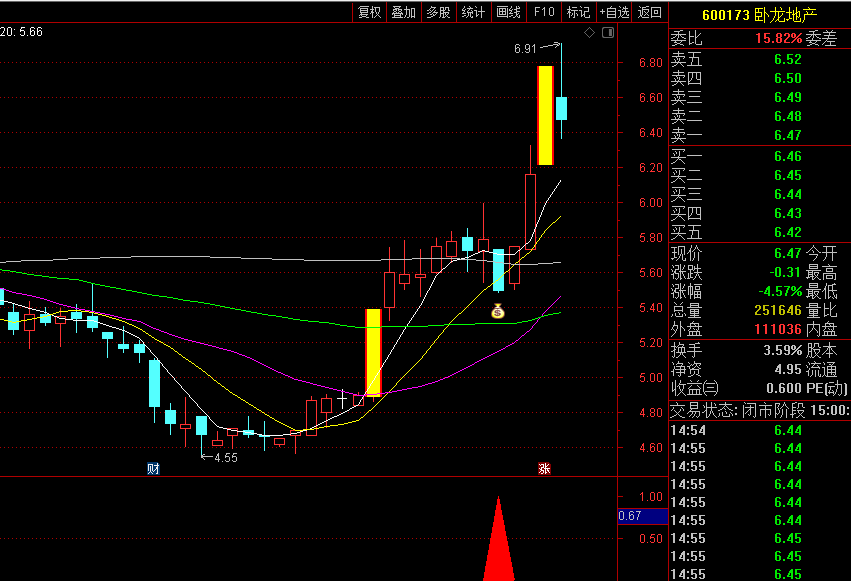Click the 买四 price 6.43
The width and height of the screenshot is (851, 581).
(x=788, y=213)
